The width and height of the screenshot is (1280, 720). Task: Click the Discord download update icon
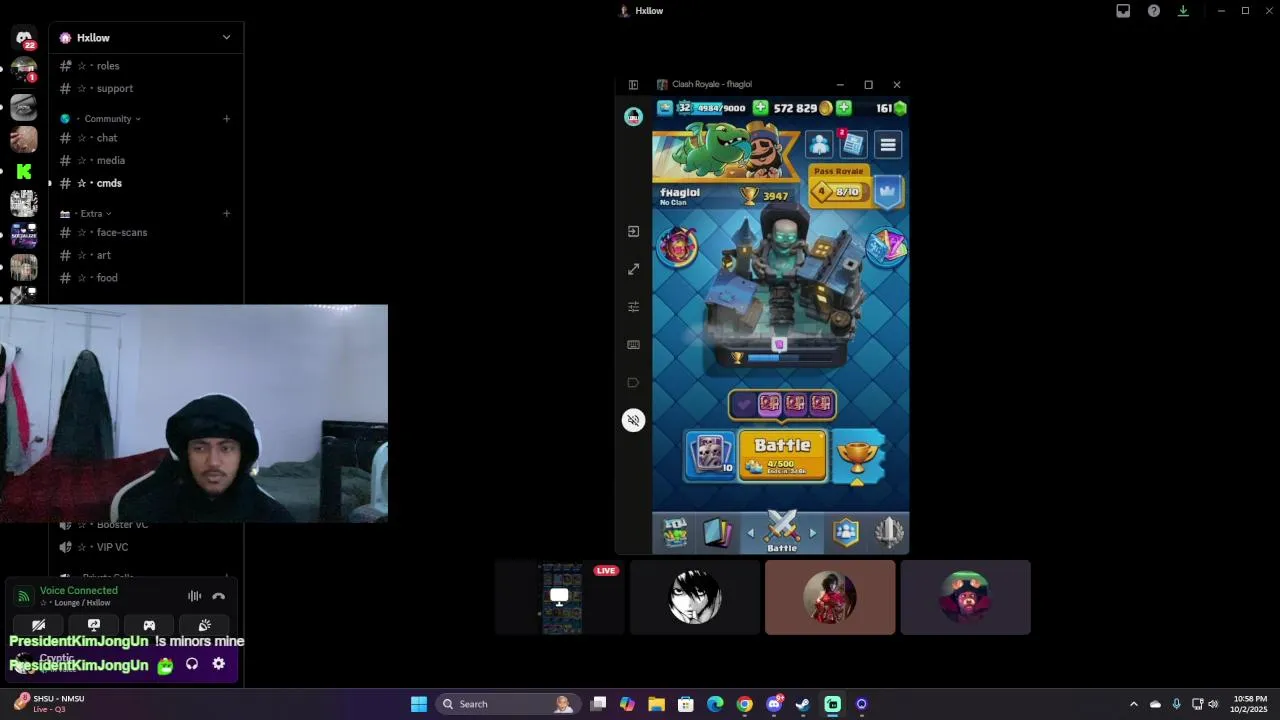tap(1183, 11)
